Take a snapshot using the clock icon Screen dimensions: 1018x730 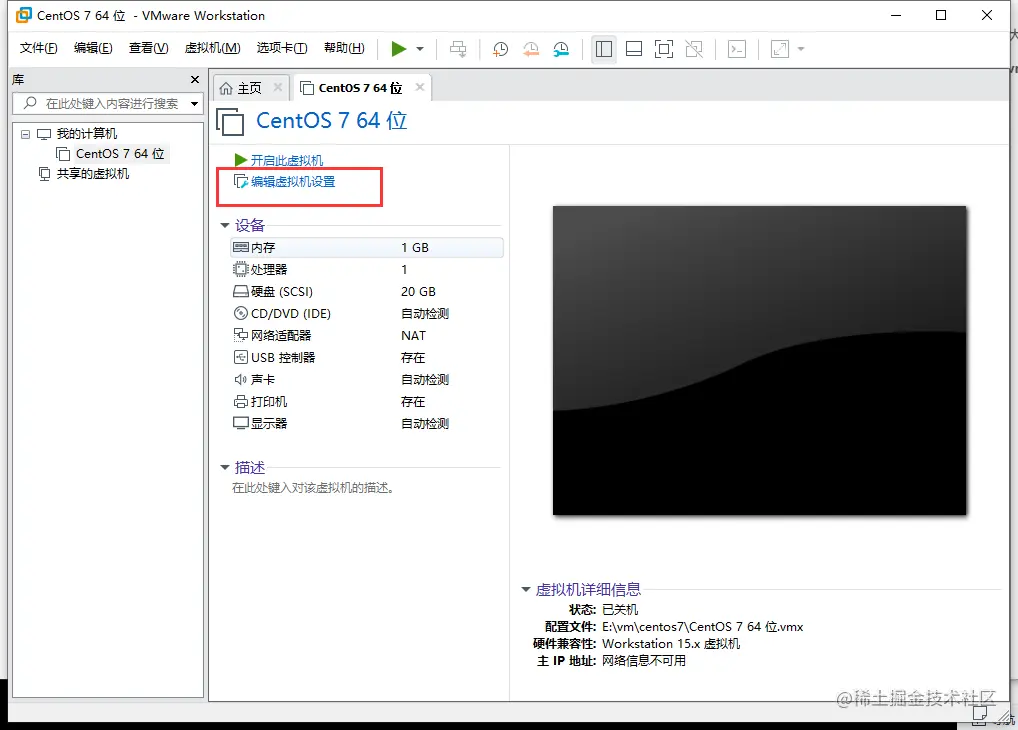(x=500, y=49)
